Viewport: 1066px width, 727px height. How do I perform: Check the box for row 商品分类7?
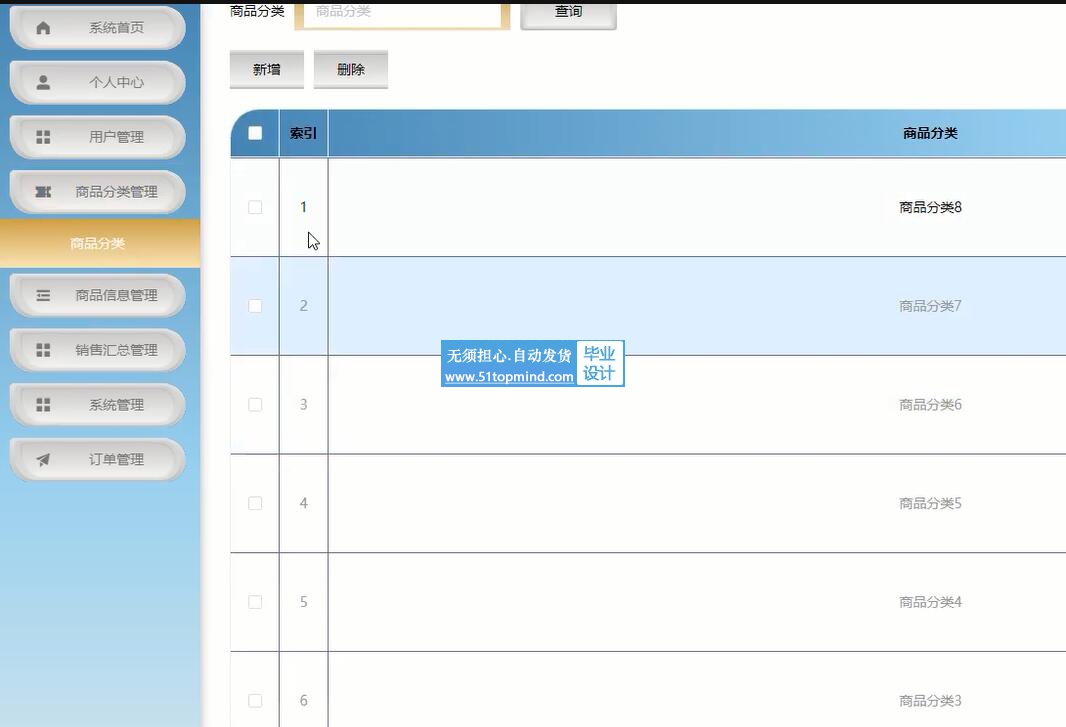[x=255, y=306]
